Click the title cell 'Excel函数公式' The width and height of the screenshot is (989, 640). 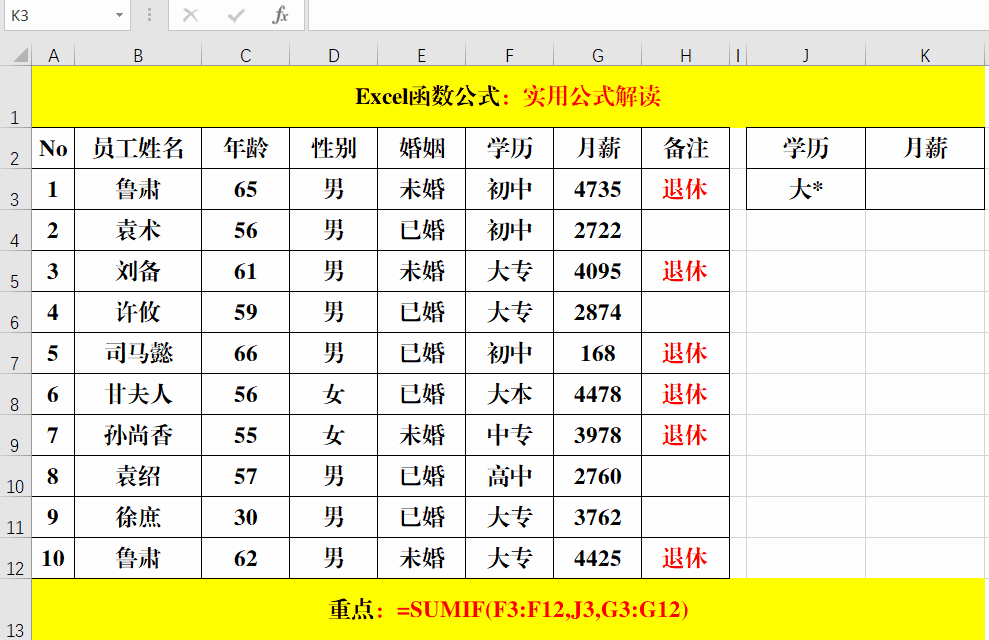click(x=508, y=96)
